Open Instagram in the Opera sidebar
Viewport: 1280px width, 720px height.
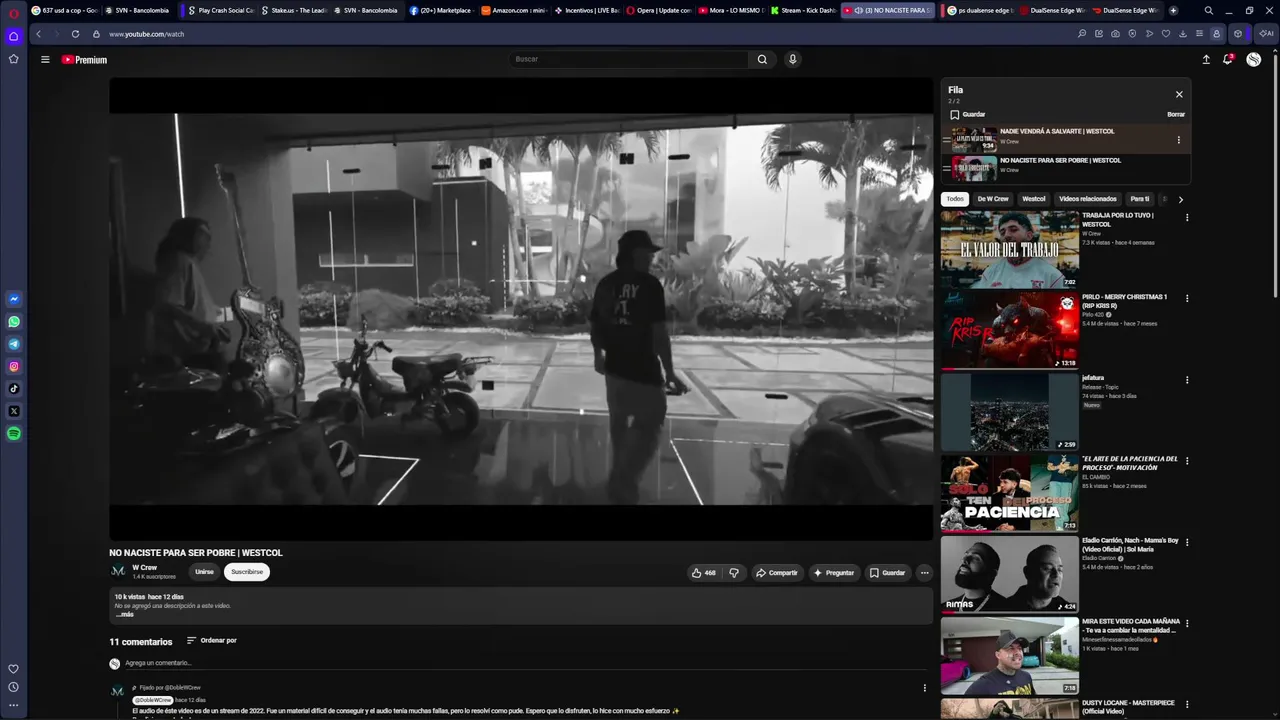(x=14, y=367)
